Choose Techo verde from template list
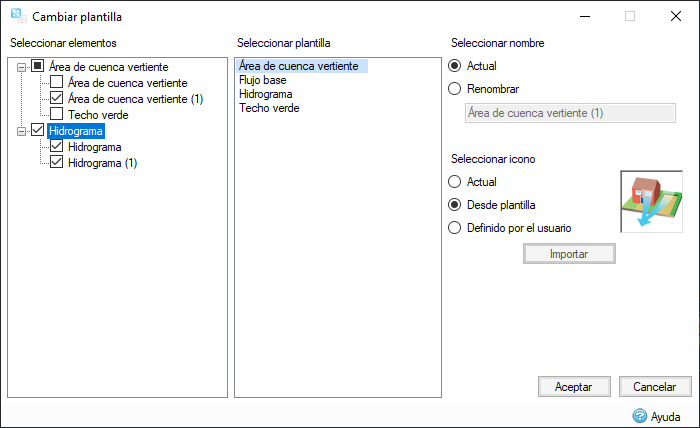The image size is (700, 428). click(x=269, y=108)
